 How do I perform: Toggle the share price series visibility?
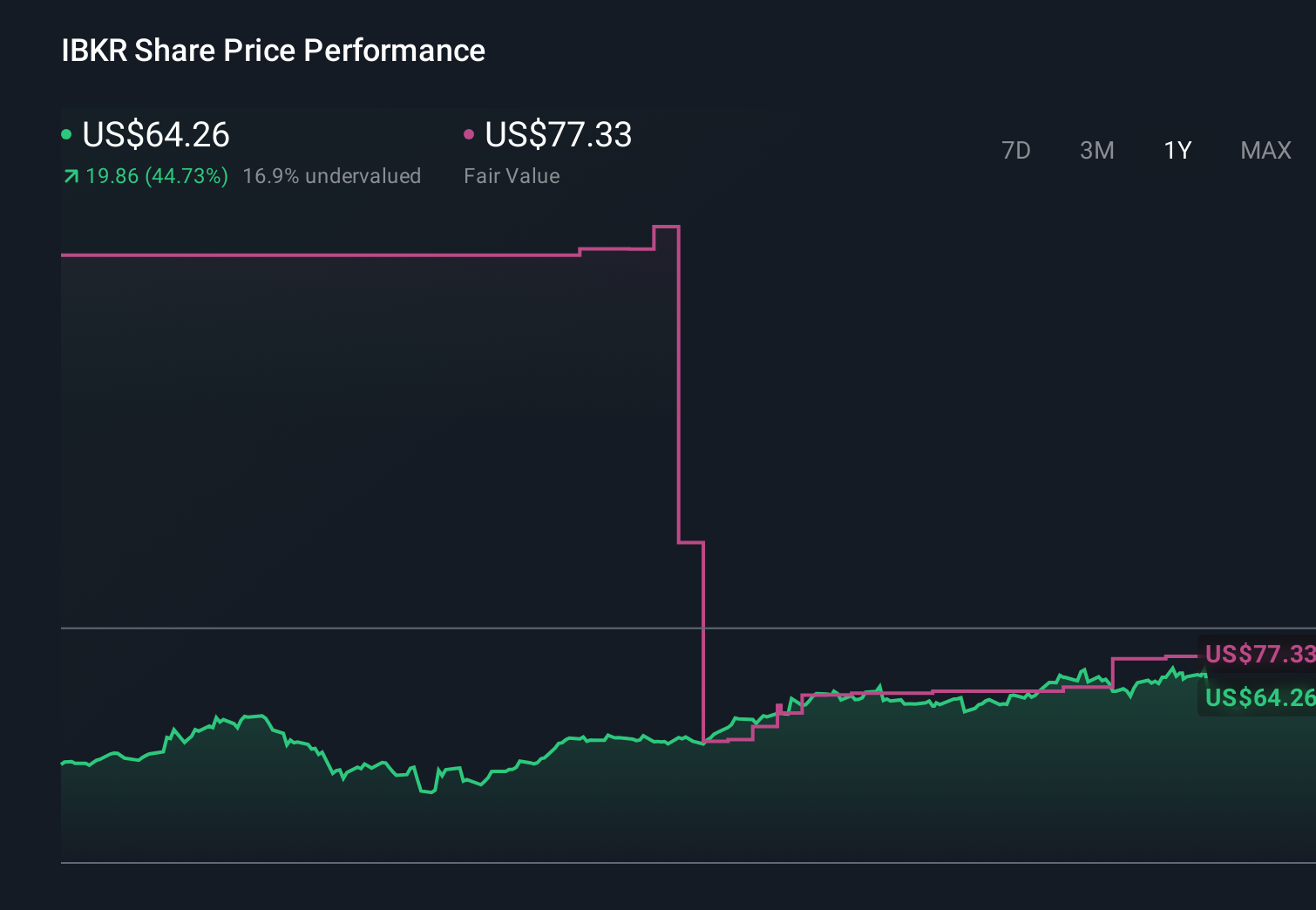[155, 135]
